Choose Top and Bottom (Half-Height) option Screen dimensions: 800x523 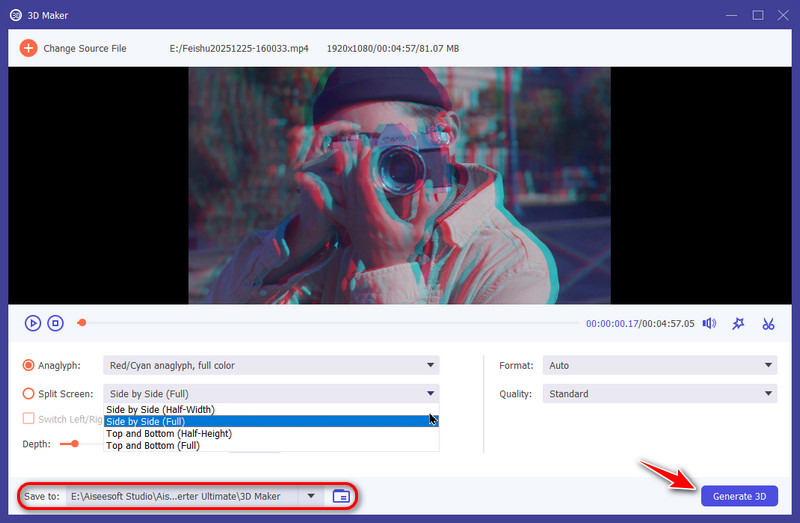(x=169, y=433)
